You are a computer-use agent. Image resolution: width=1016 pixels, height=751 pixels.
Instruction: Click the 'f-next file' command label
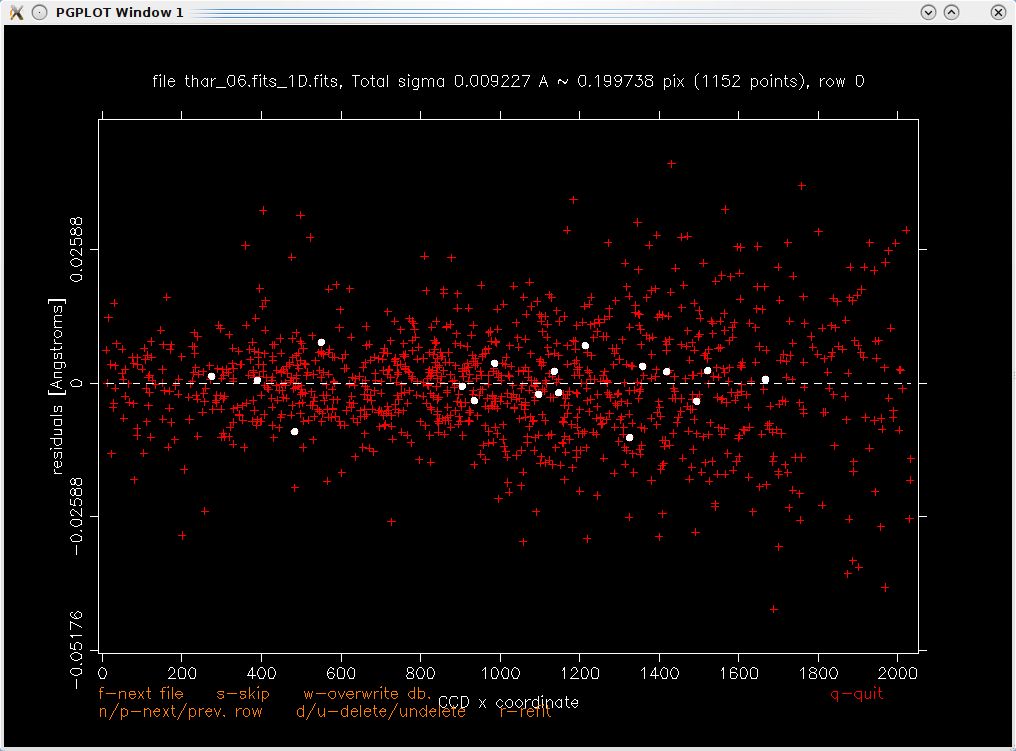[141, 693]
